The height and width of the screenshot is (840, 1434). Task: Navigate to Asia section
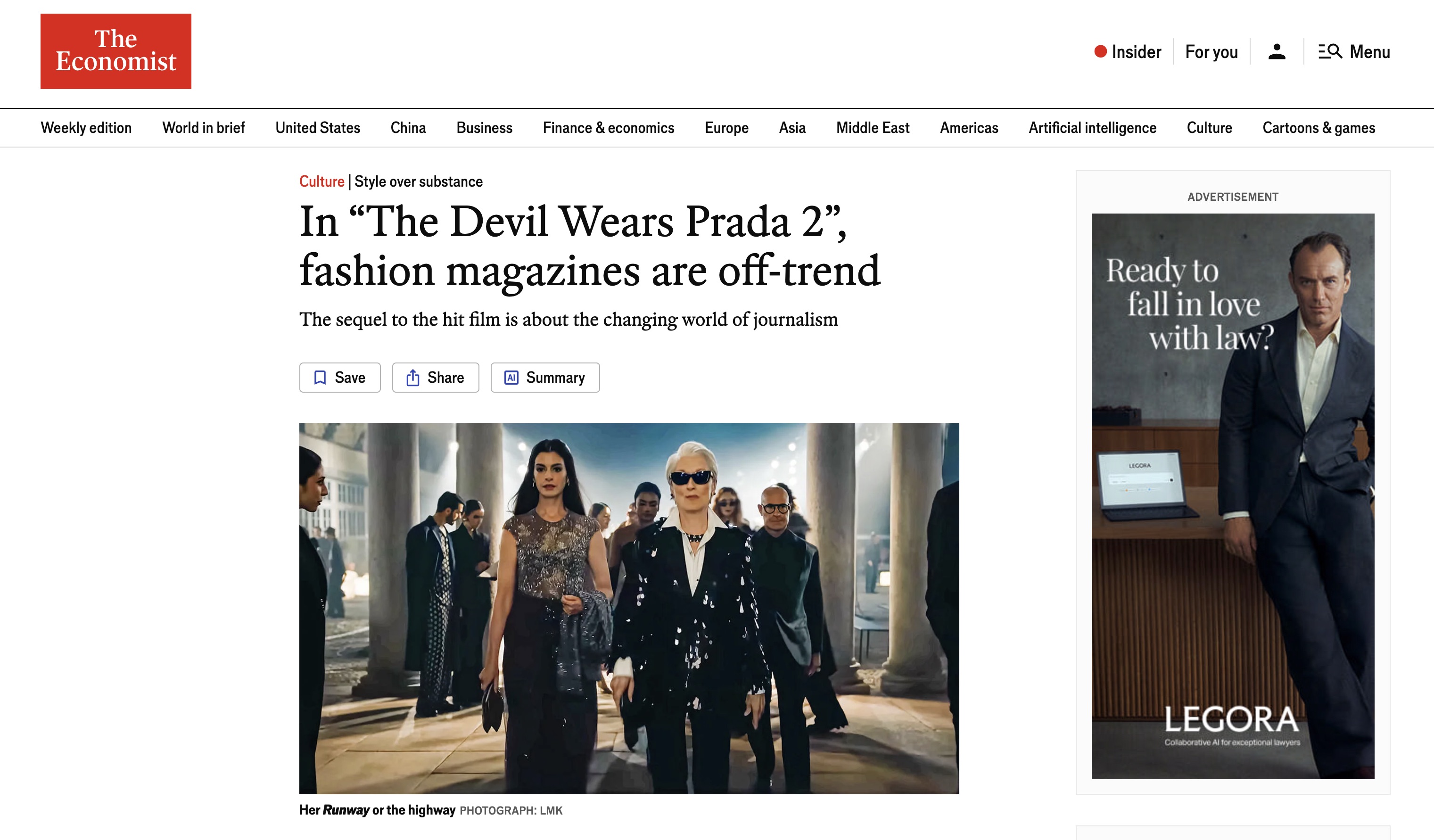[x=792, y=128]
